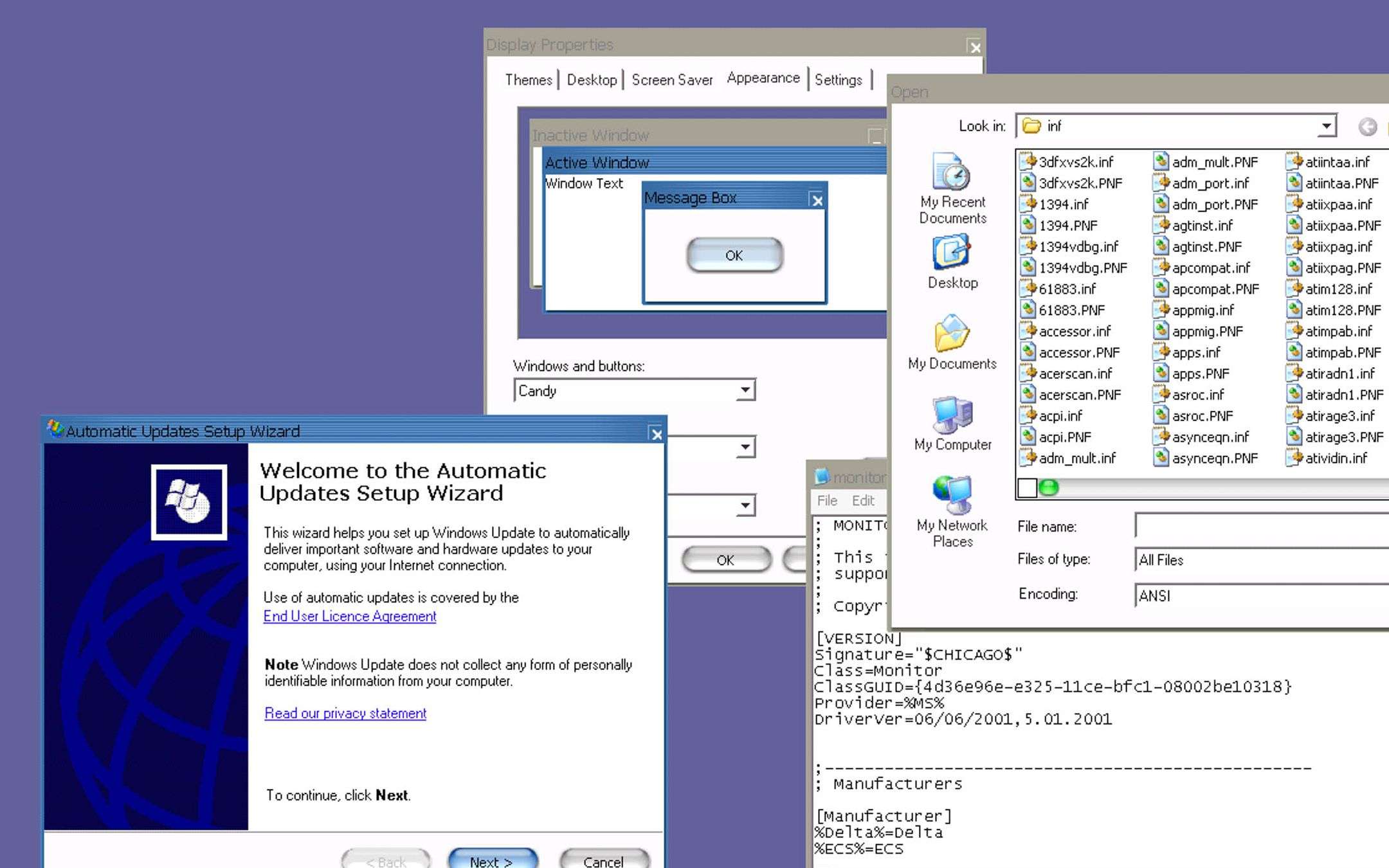The image size is (1389, 868).
Task: Expand the Look in dropdown
Action: pyautogui.click(x=1326, y=126)
